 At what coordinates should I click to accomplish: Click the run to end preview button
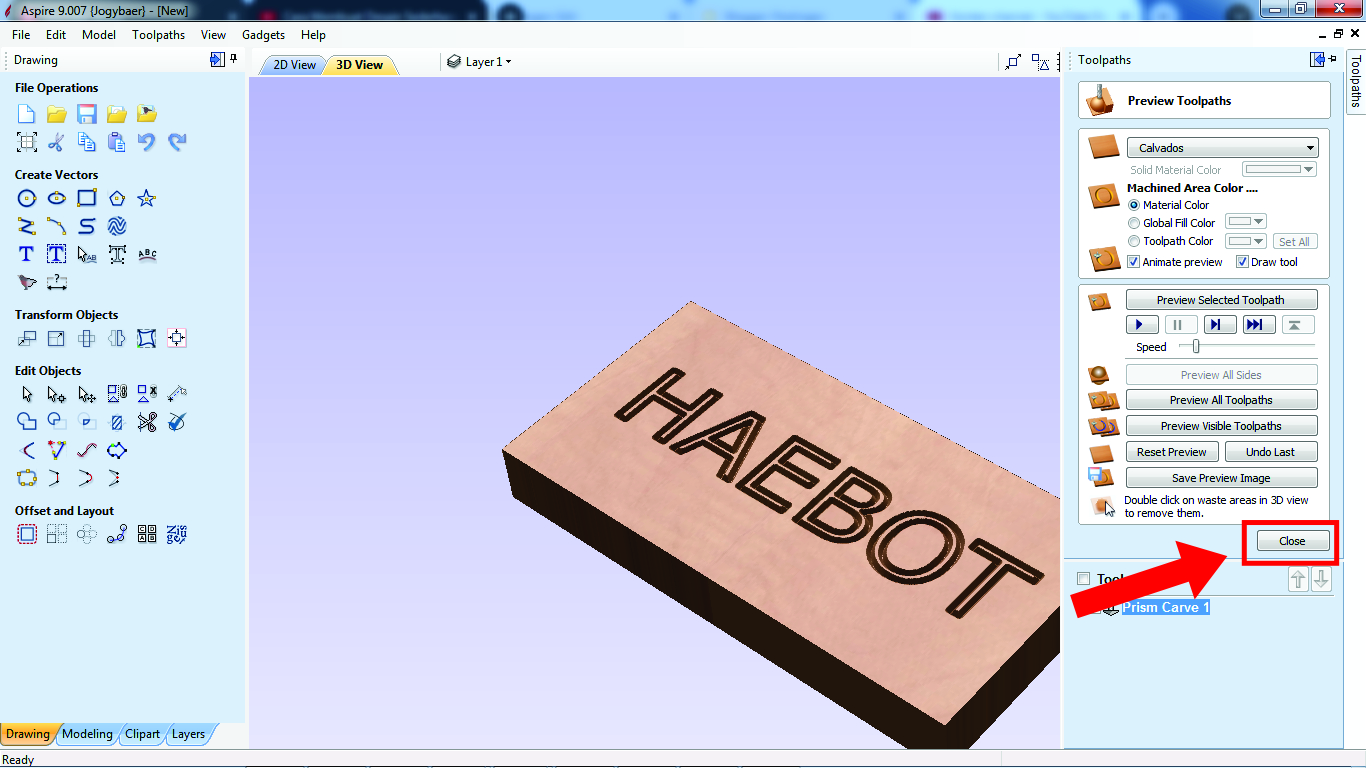(1258, 324)
